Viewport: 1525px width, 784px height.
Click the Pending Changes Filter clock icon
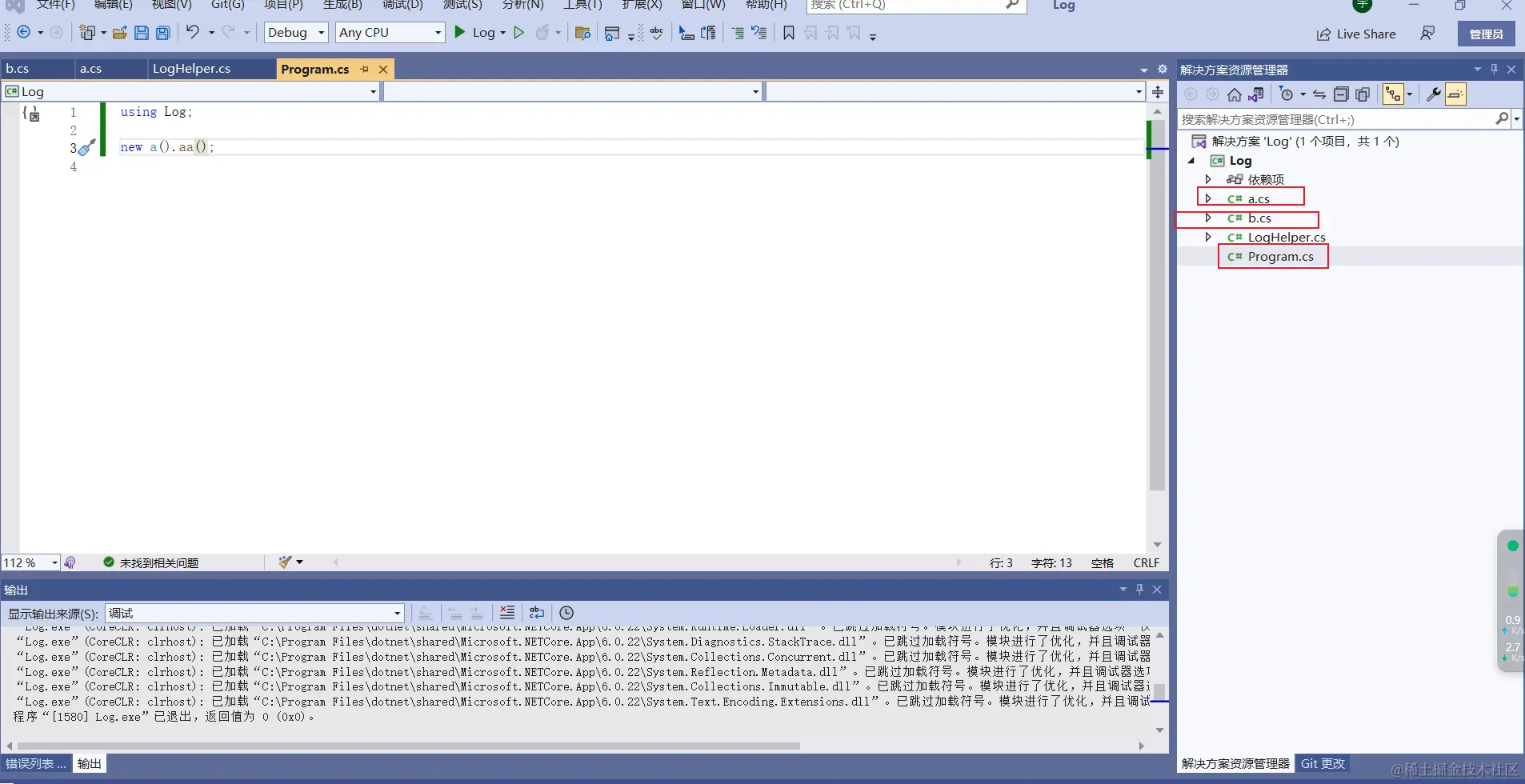point(1287,94)
